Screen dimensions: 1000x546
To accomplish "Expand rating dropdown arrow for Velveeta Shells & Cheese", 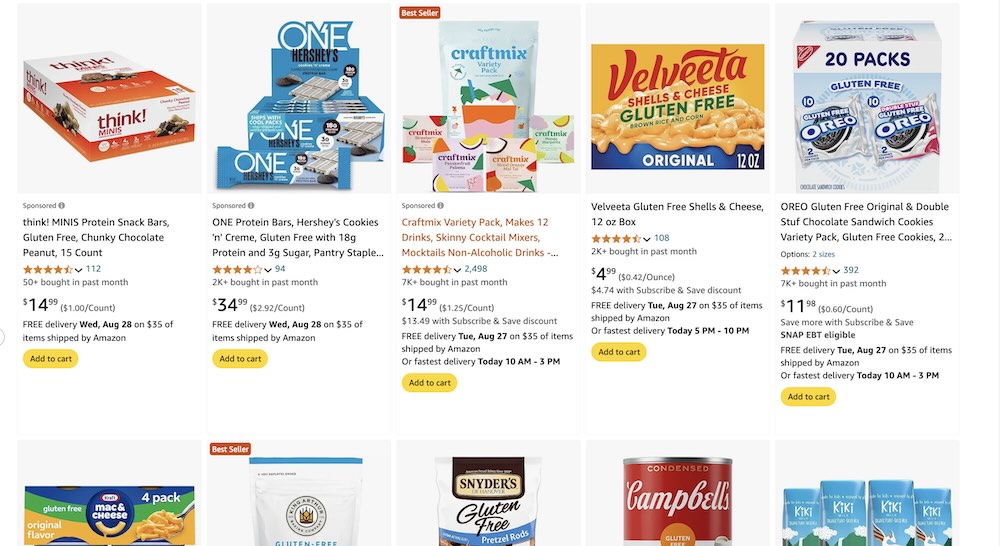I will coord(647,239).
